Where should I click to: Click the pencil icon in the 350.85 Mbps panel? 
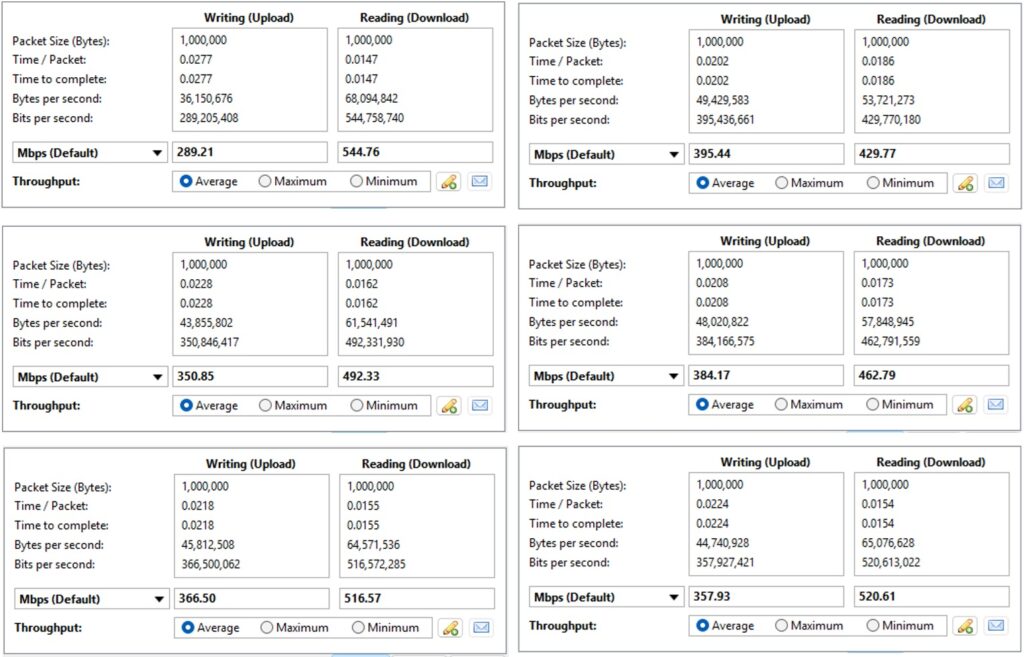click(449, 405)
